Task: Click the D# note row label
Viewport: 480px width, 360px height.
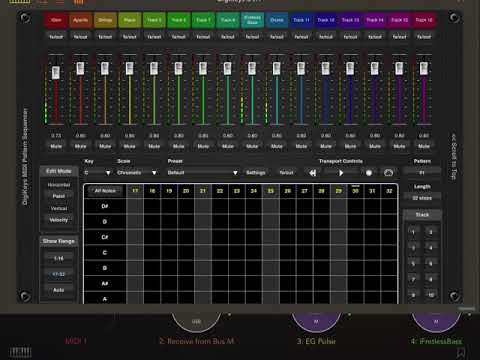Action: point(105,206)
